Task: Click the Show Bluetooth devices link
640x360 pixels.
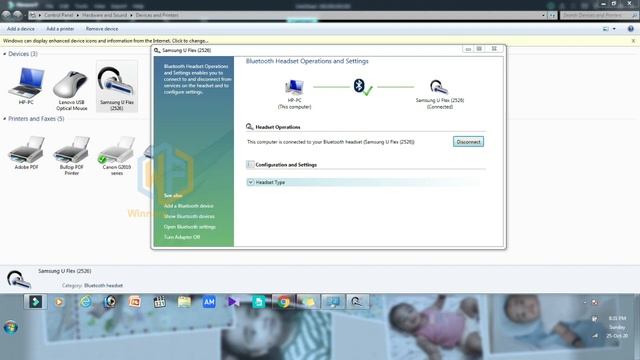Action: coord(189,216)
